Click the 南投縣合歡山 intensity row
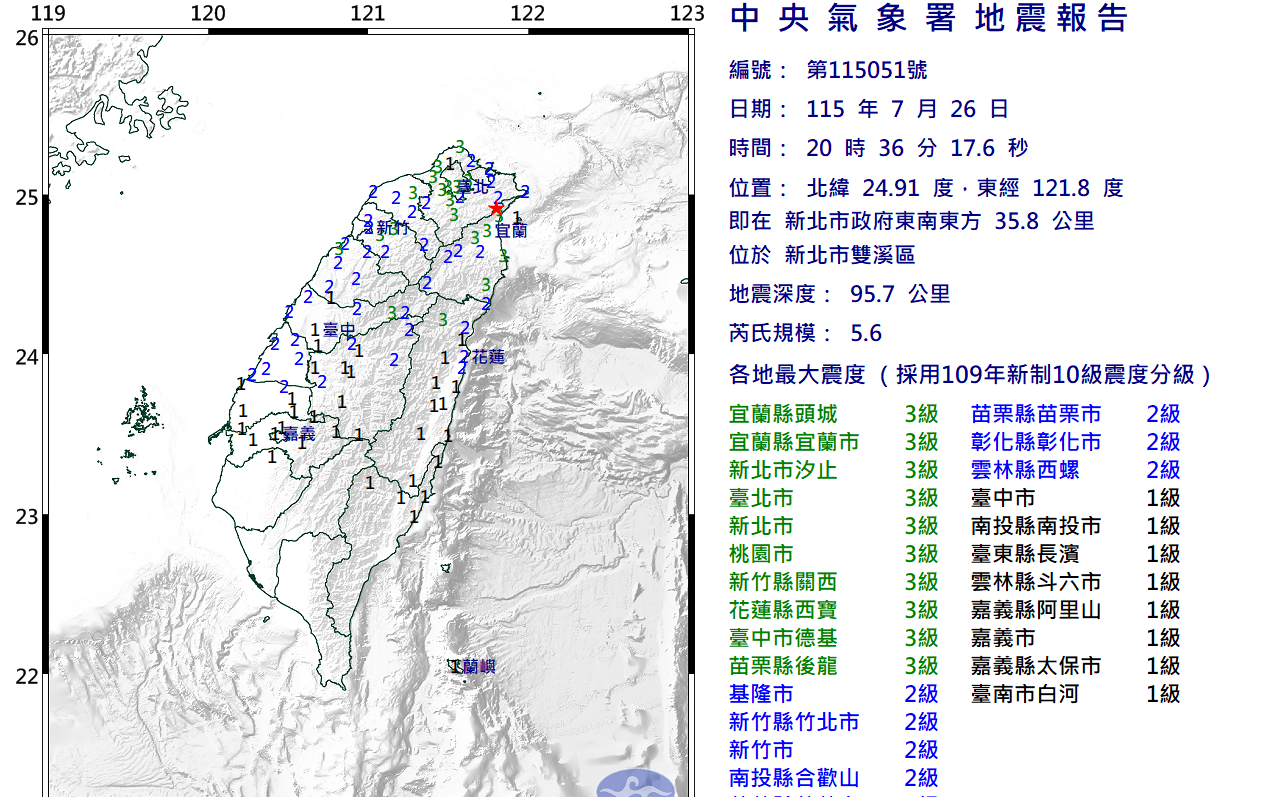 coord(834,778)
